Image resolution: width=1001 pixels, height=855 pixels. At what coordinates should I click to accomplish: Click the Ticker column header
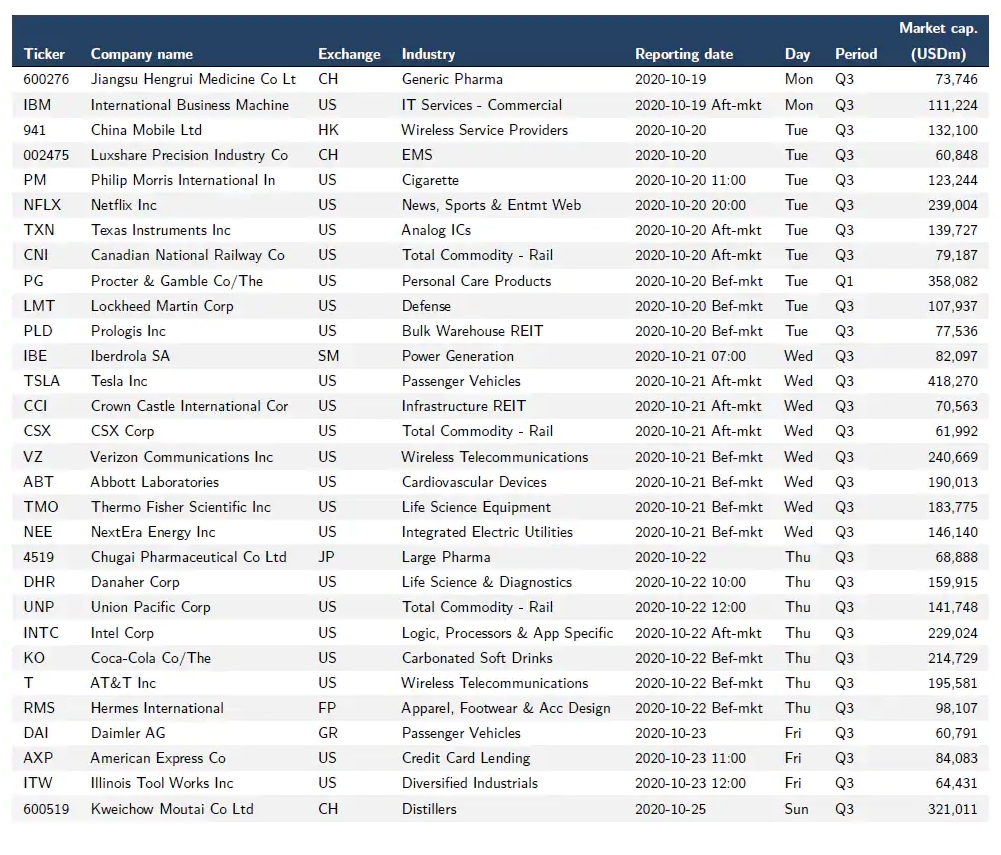coord(44,54)
